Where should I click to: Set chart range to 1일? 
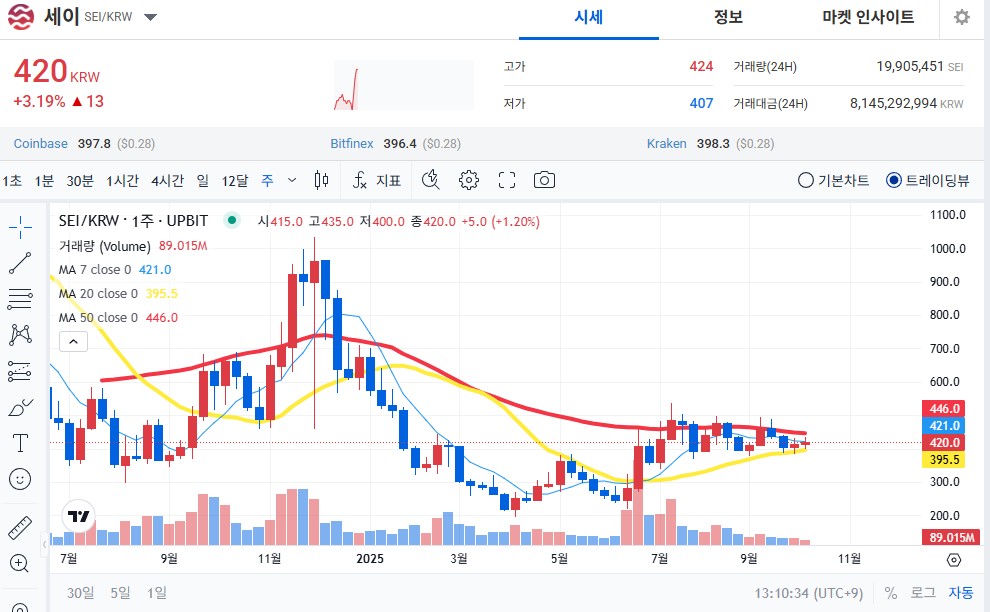point(157,593)
